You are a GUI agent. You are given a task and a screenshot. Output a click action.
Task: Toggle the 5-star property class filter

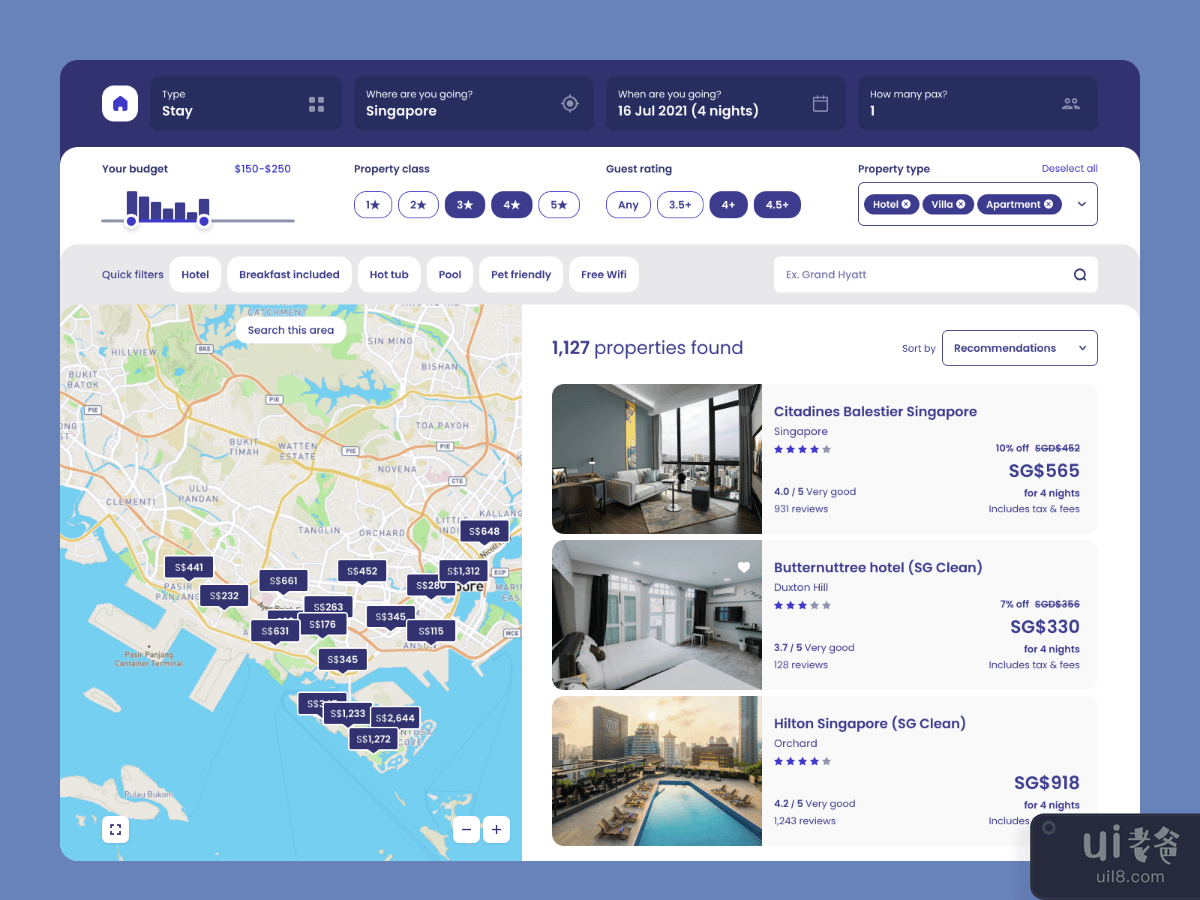pos(558,205)
